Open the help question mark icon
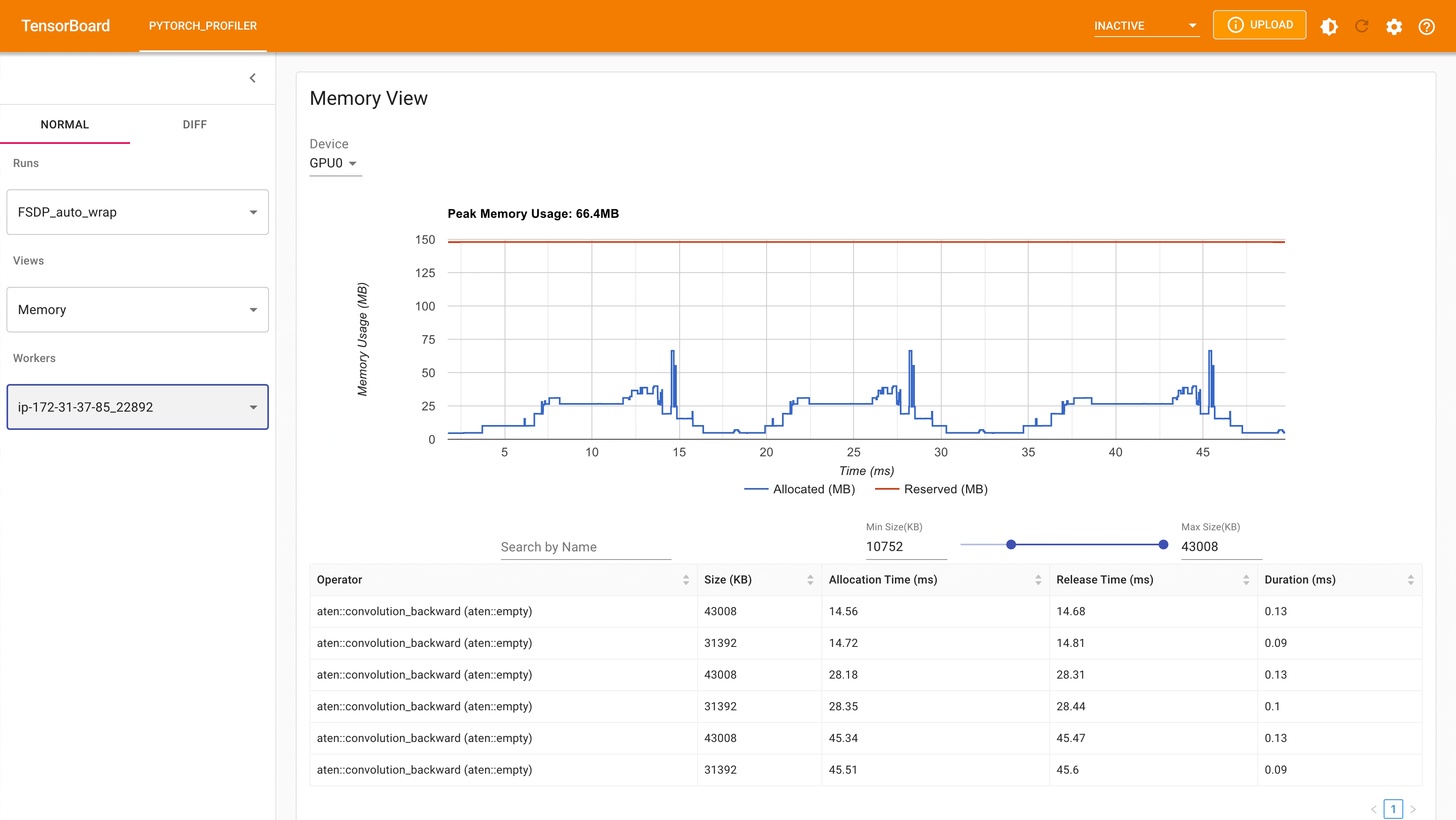This screenshot has height=820, width=1456. click(1427, 26)
